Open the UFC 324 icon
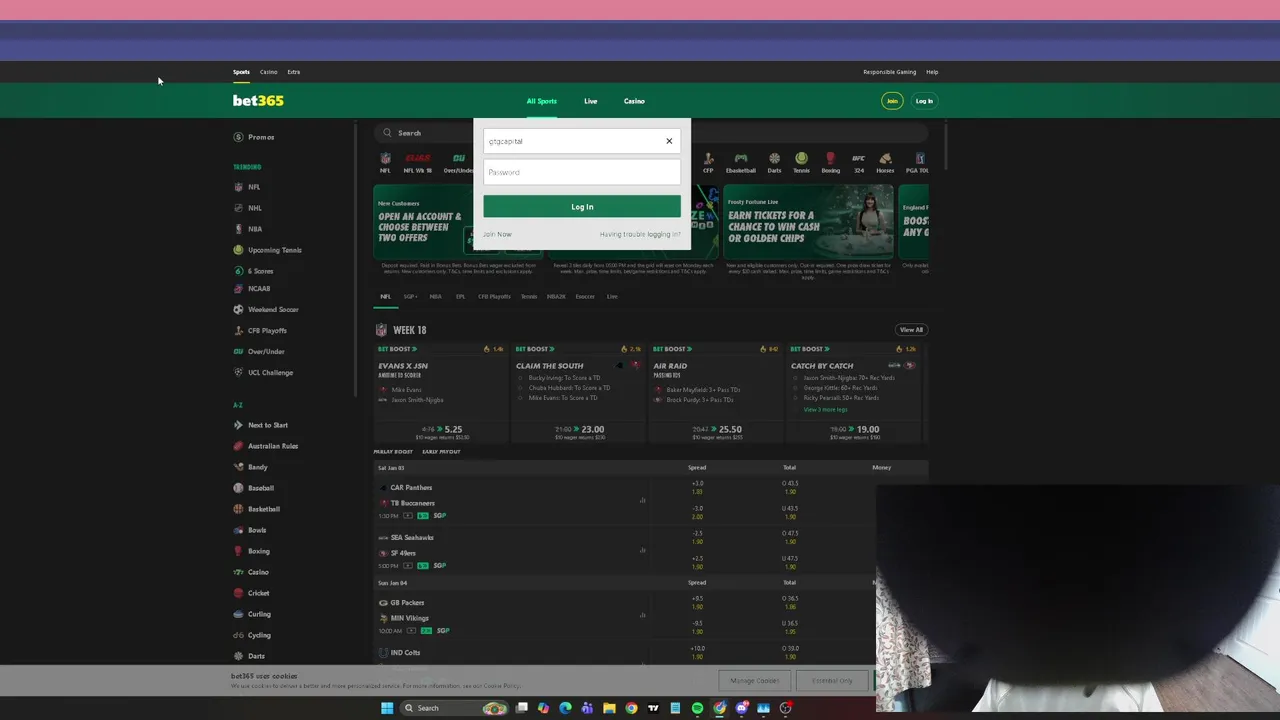 pos(858,162)
